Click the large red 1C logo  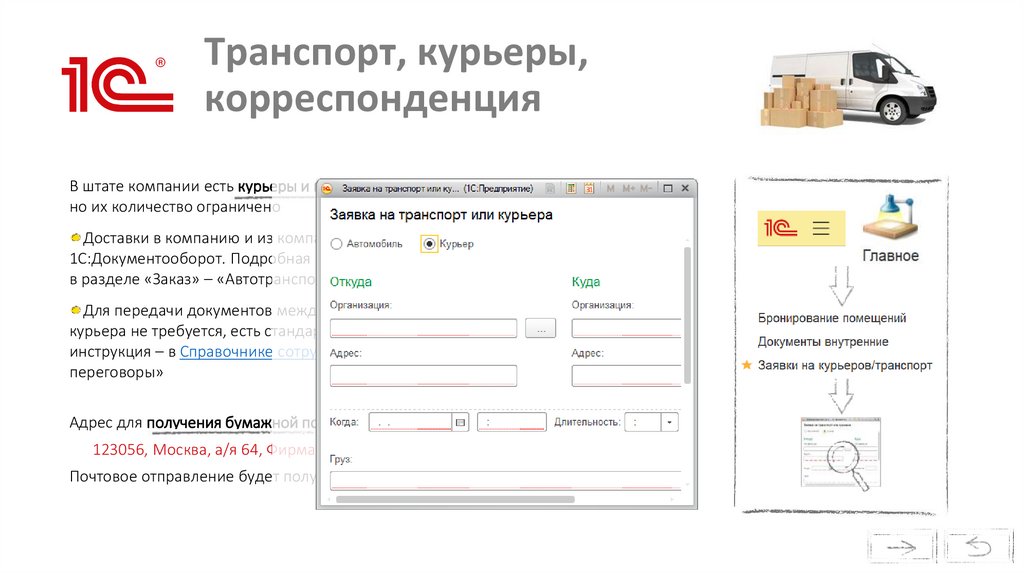(x=118, y=84)
